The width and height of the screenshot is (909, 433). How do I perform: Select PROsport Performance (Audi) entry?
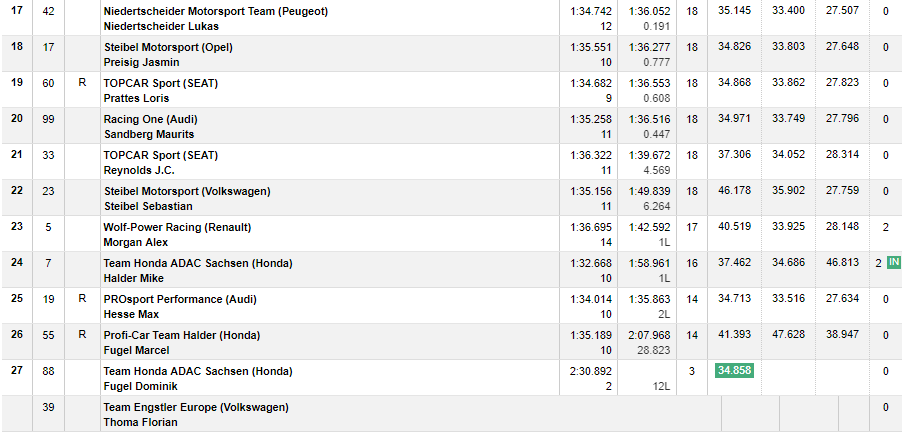(180, 299)
